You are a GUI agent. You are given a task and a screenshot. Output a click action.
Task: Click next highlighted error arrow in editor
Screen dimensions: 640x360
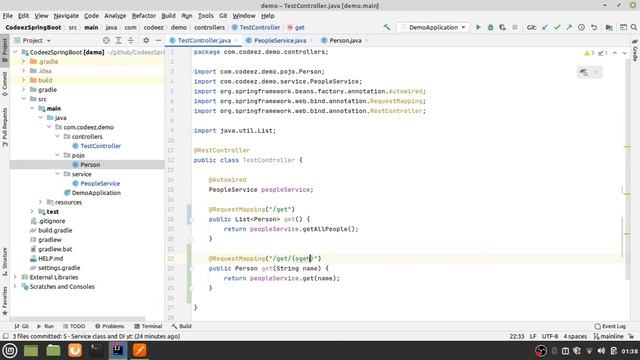pos(624,53)
